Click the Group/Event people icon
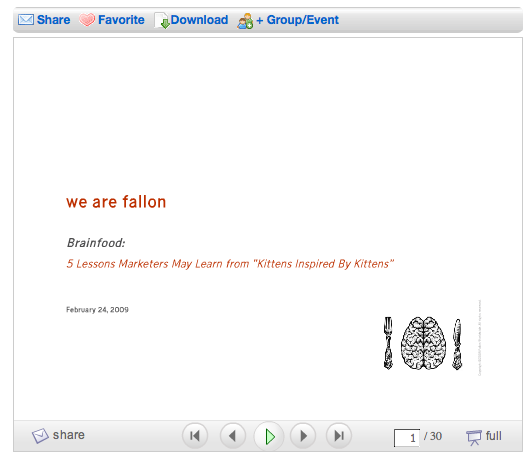 click(245, 21)
